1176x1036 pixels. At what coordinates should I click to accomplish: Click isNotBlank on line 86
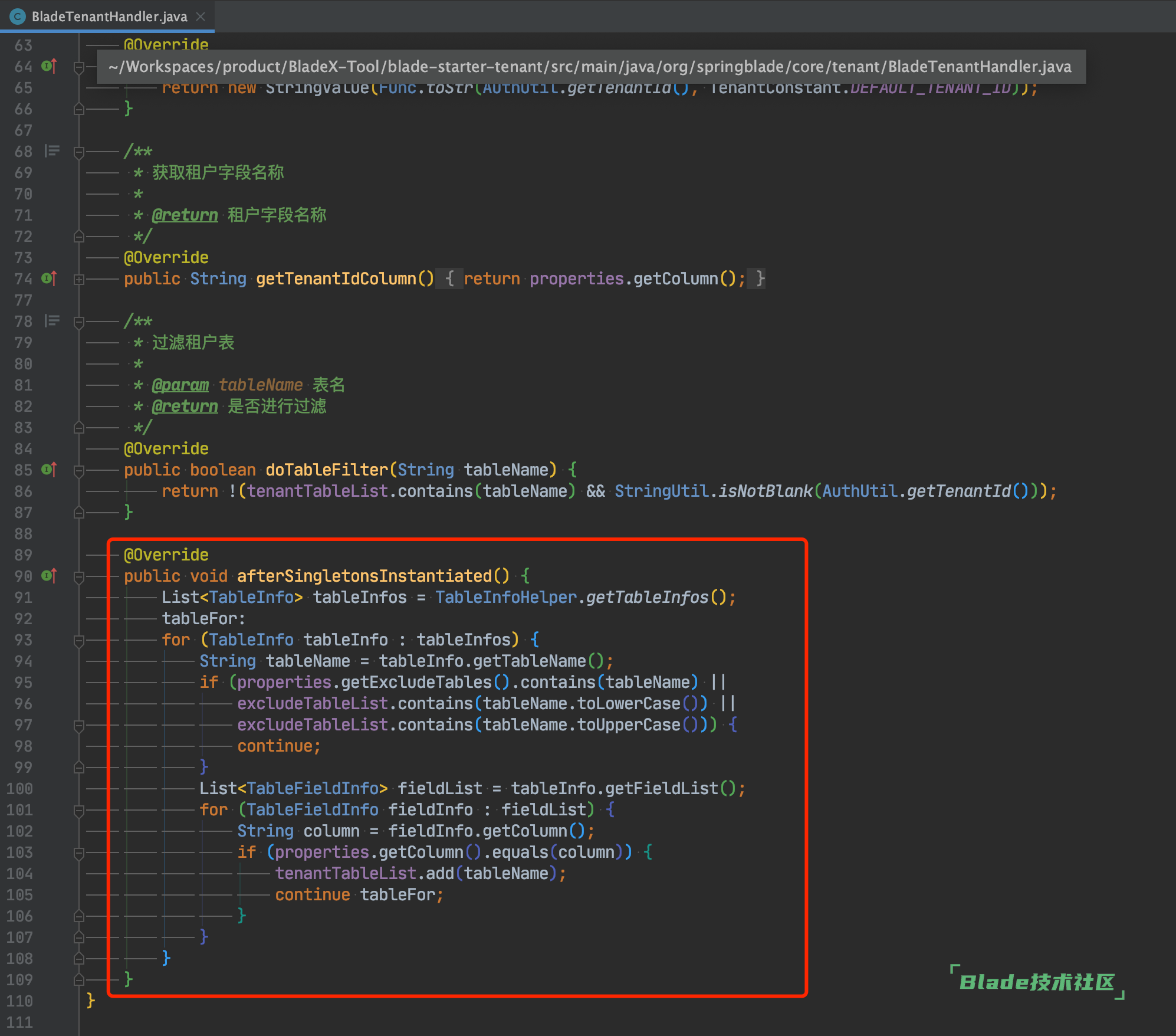(766, 491)
